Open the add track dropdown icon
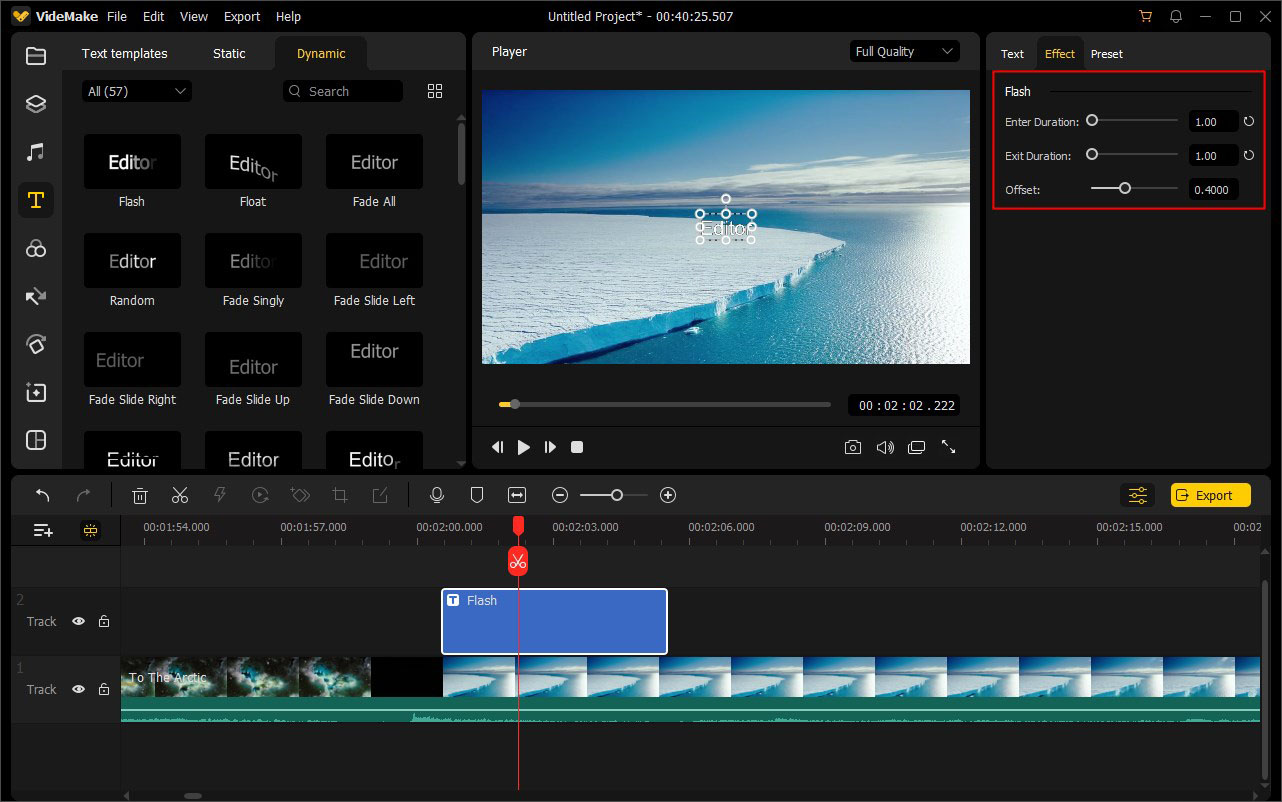Viewport: 1282px width, 802px height. tap(43, 531)
